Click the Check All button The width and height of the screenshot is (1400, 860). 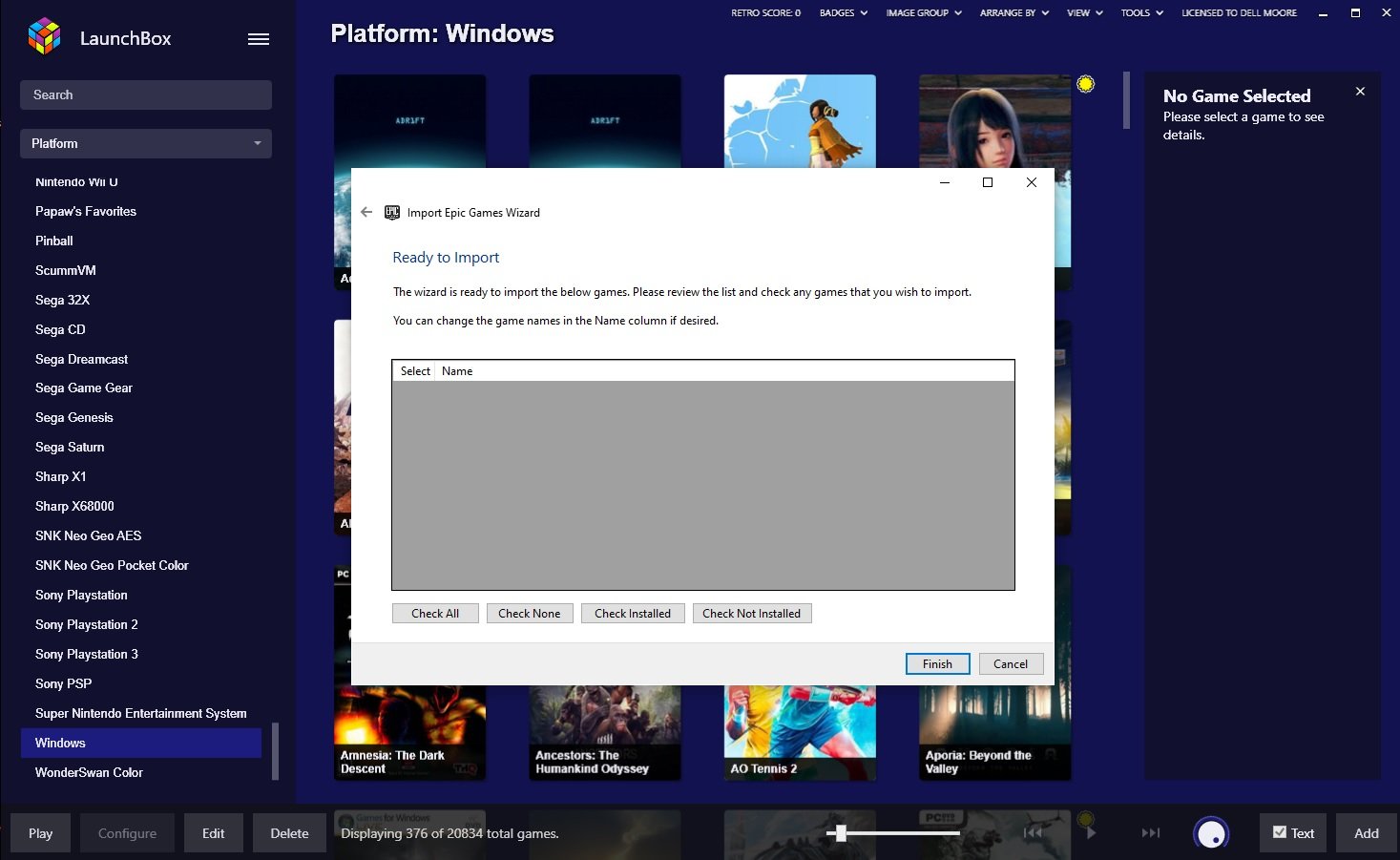coord(435,613)
